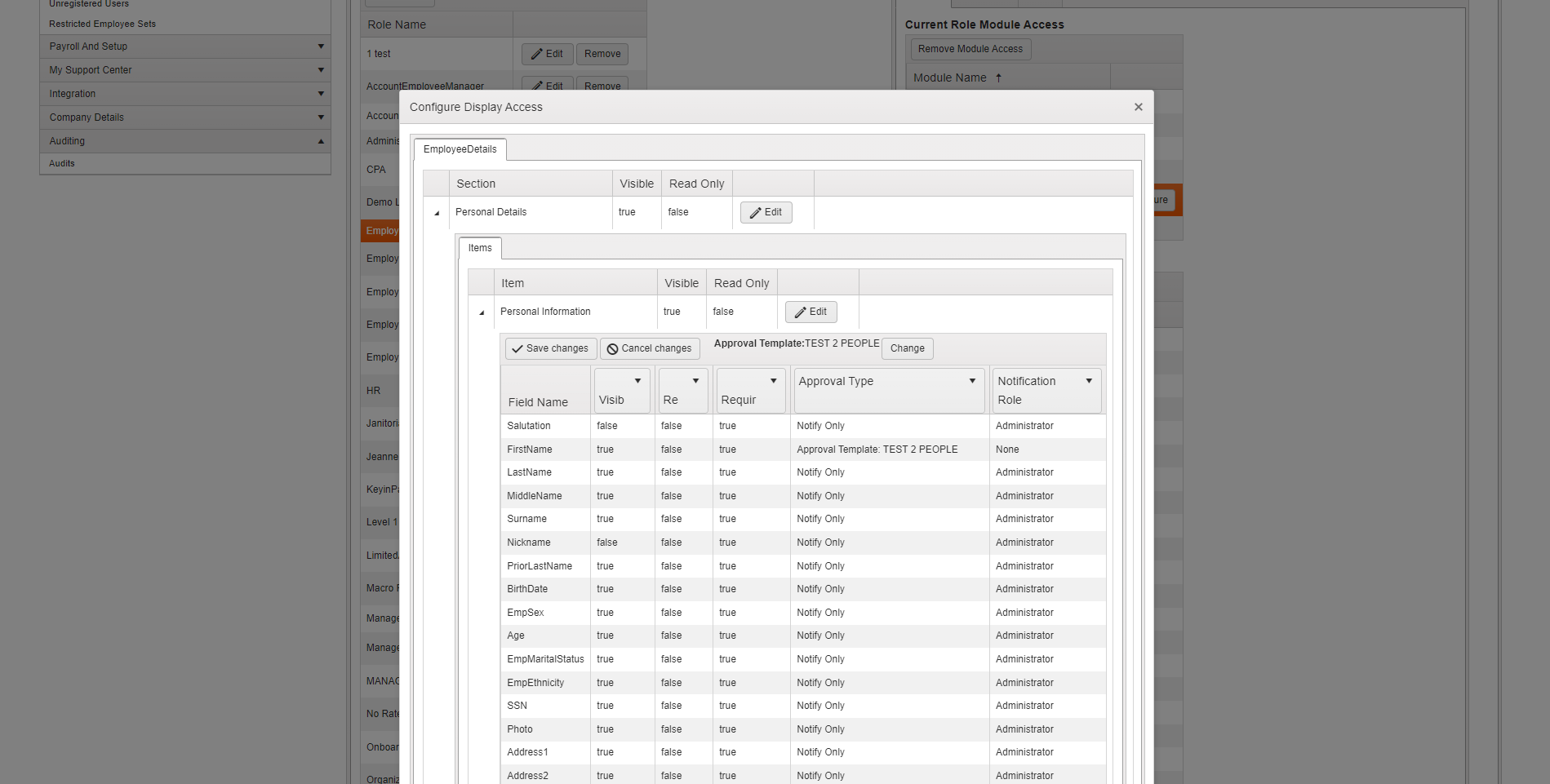Select the Age field row
Screen dimensions: 1550x784
coord(803,636)
